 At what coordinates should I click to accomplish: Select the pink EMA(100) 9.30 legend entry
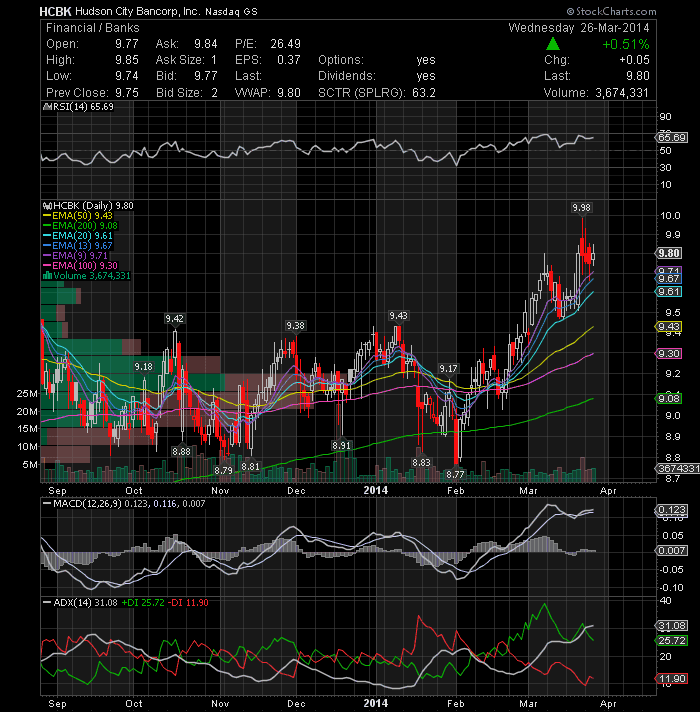tap(80, 266)
